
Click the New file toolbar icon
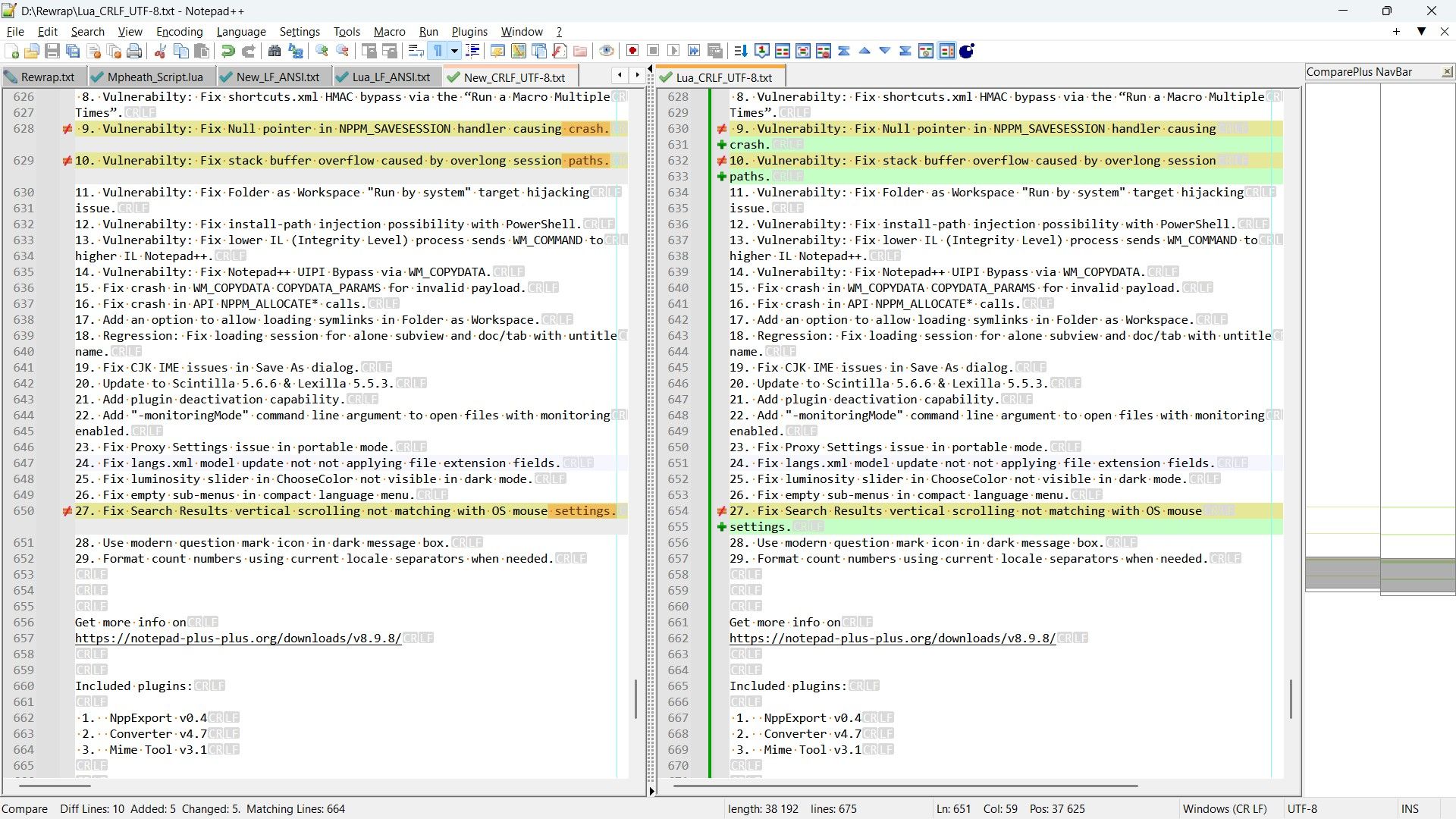(11, 52)
